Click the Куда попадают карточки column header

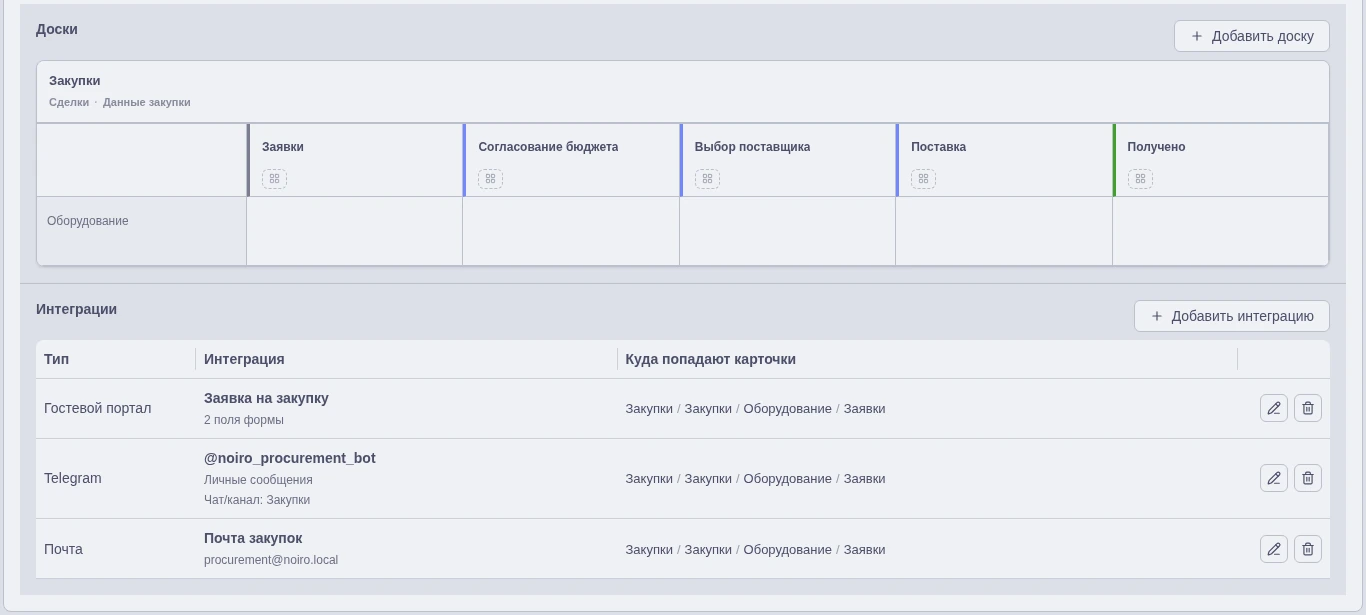click(710, 359)
